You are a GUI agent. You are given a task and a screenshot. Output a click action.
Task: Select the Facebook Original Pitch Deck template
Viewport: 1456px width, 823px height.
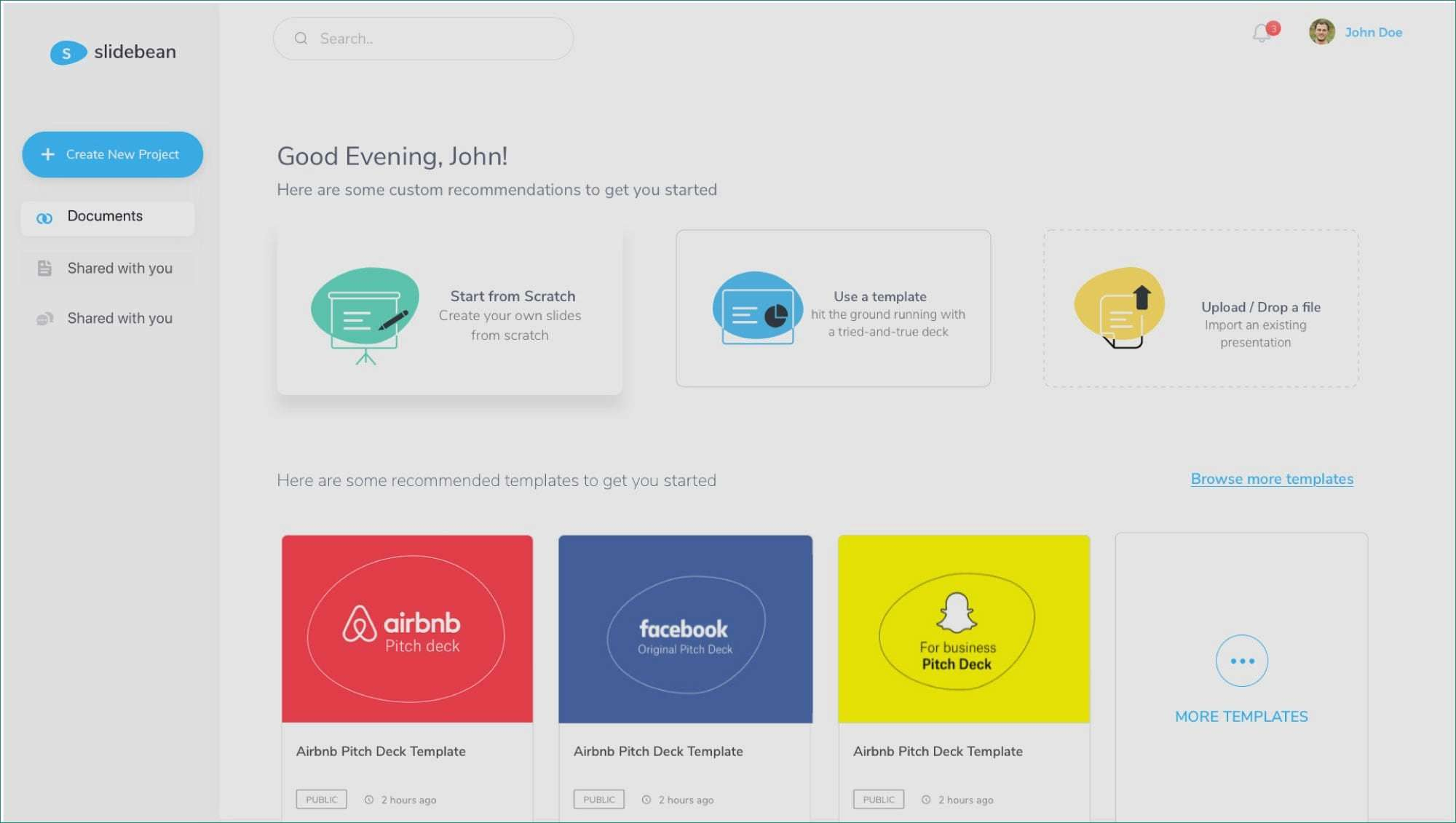pyautogui.click(x=685, y=629)
